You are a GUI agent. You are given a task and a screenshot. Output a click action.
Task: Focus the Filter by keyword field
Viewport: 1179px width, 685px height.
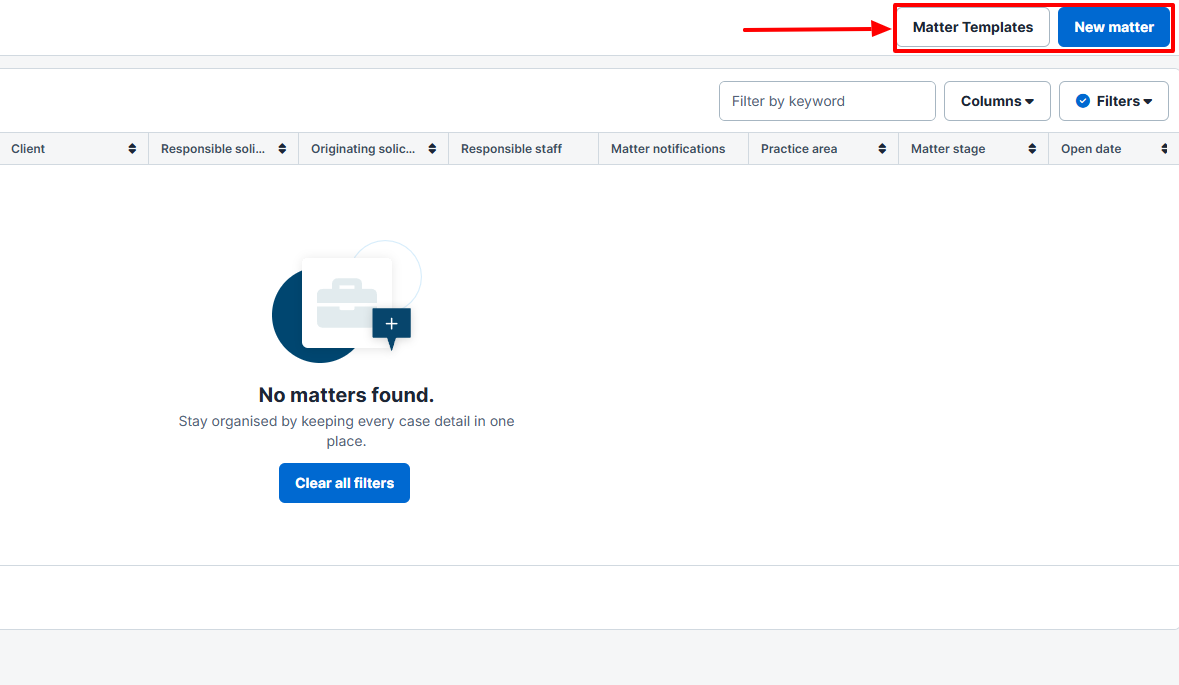coord(827,101)
